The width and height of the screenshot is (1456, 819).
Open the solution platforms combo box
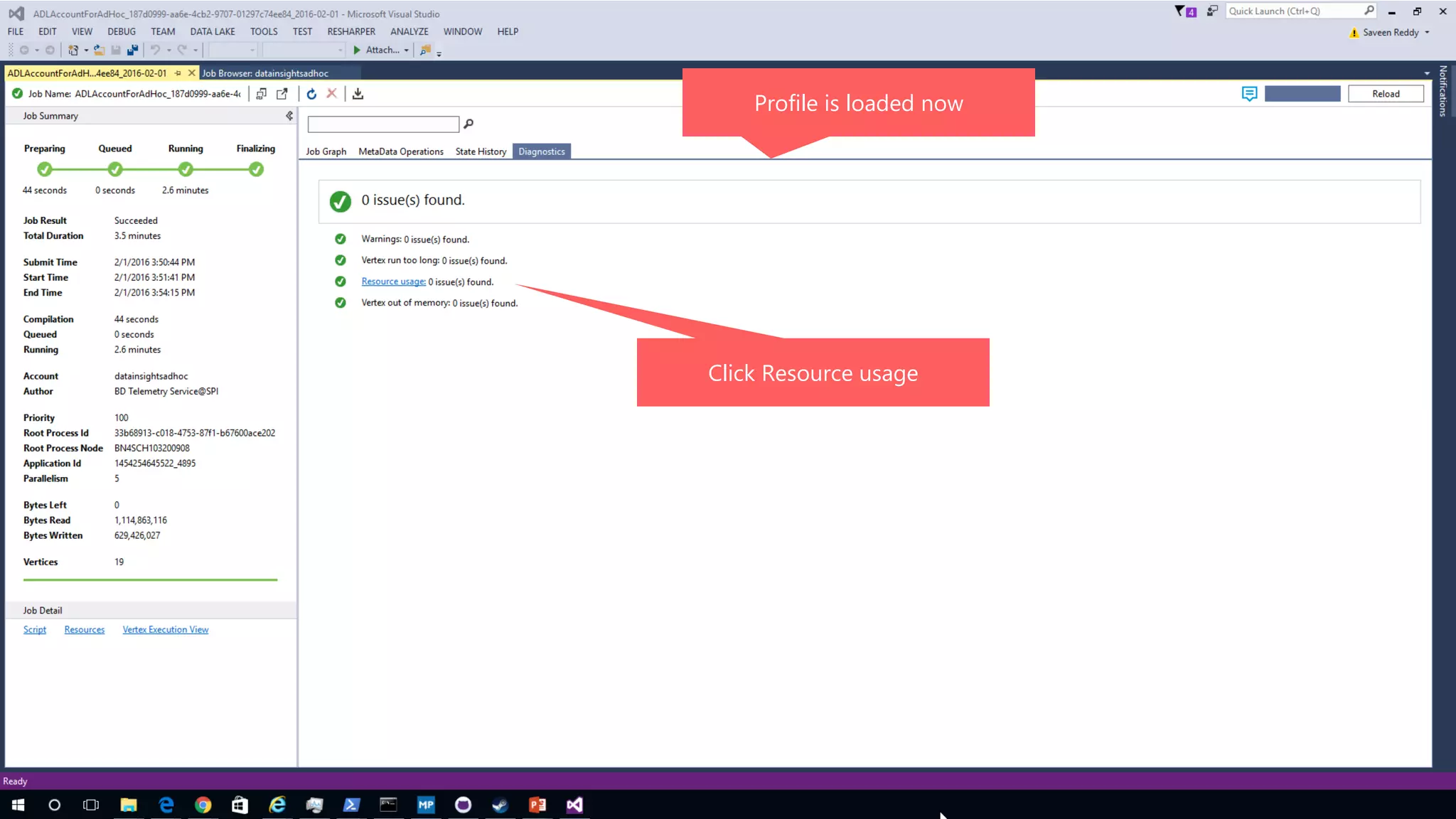pyautogui.click(x=304, y=50)
